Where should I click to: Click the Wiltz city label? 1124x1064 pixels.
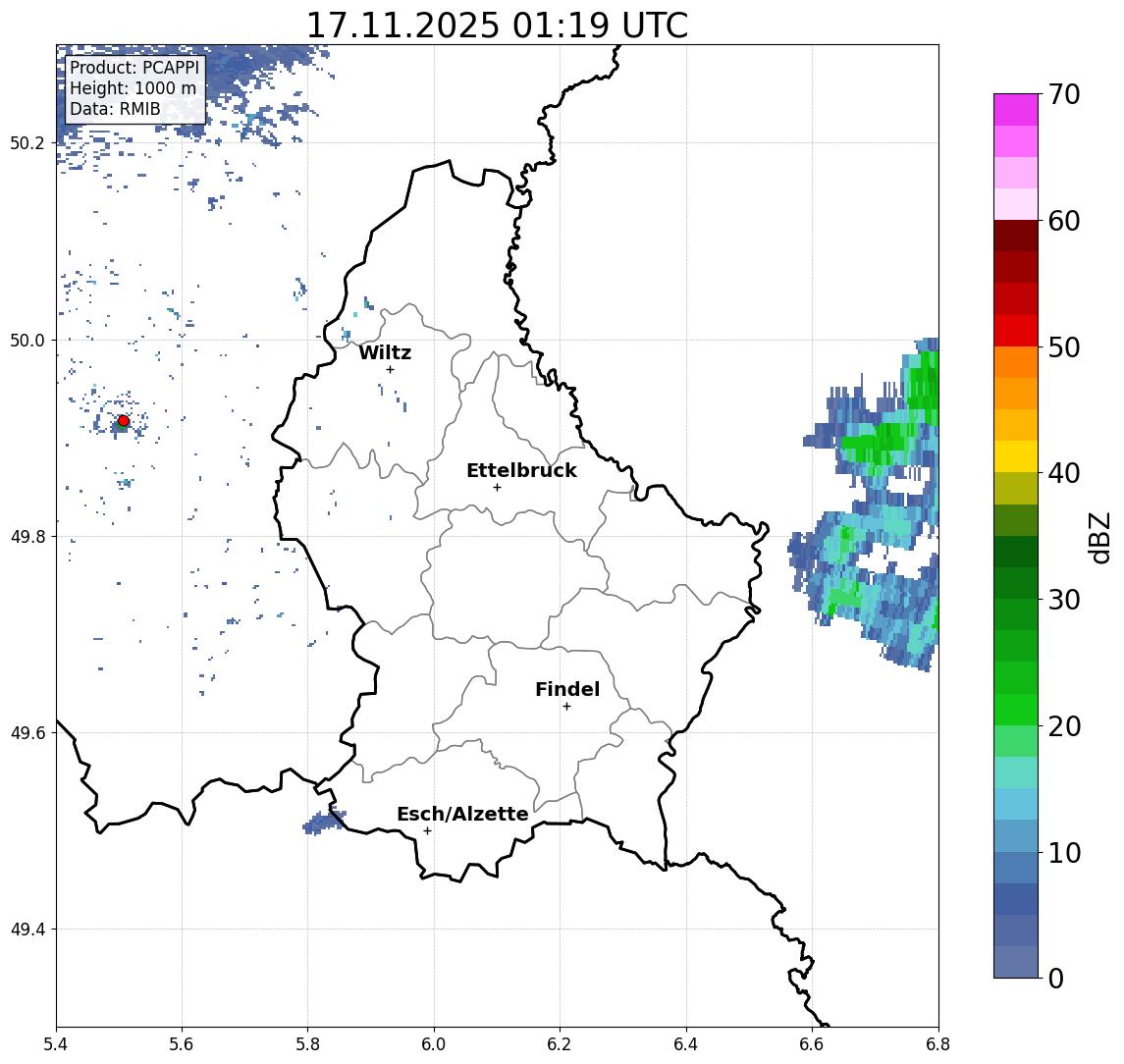385,352
